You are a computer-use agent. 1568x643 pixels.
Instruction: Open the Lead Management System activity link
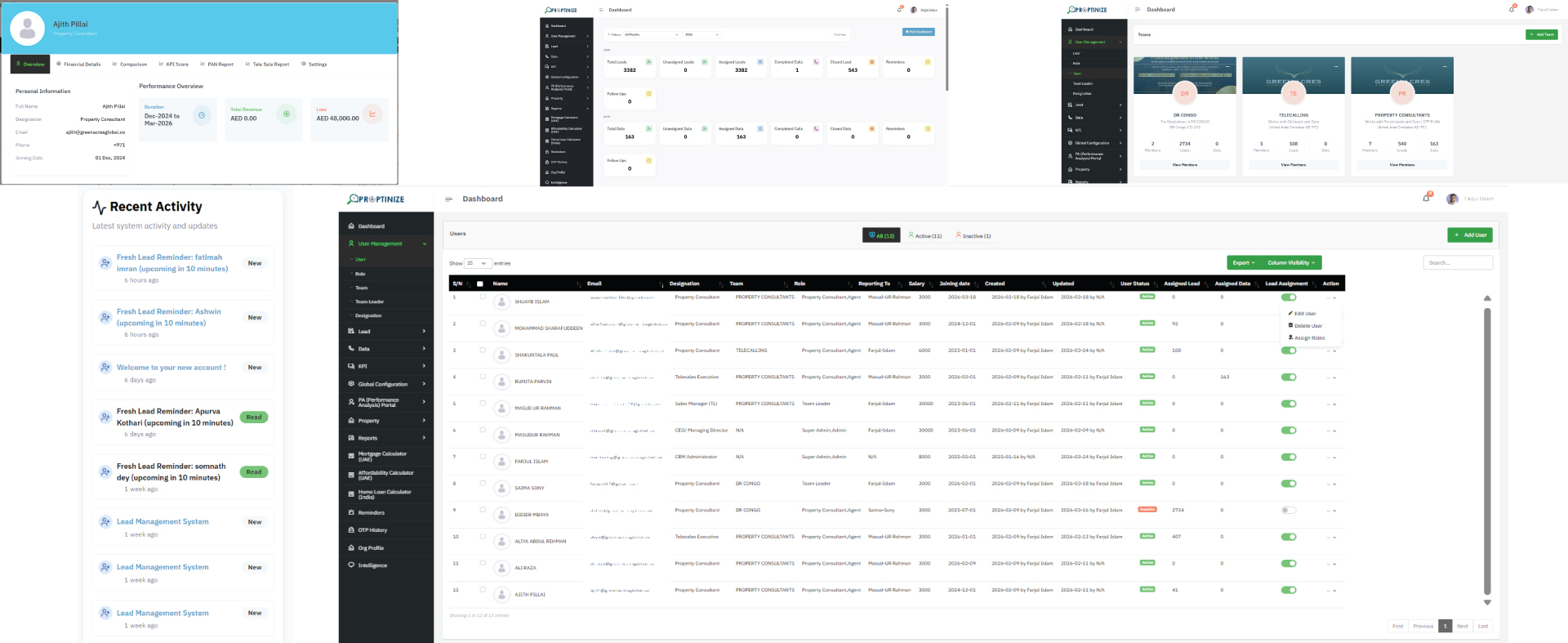coord(163,522)
